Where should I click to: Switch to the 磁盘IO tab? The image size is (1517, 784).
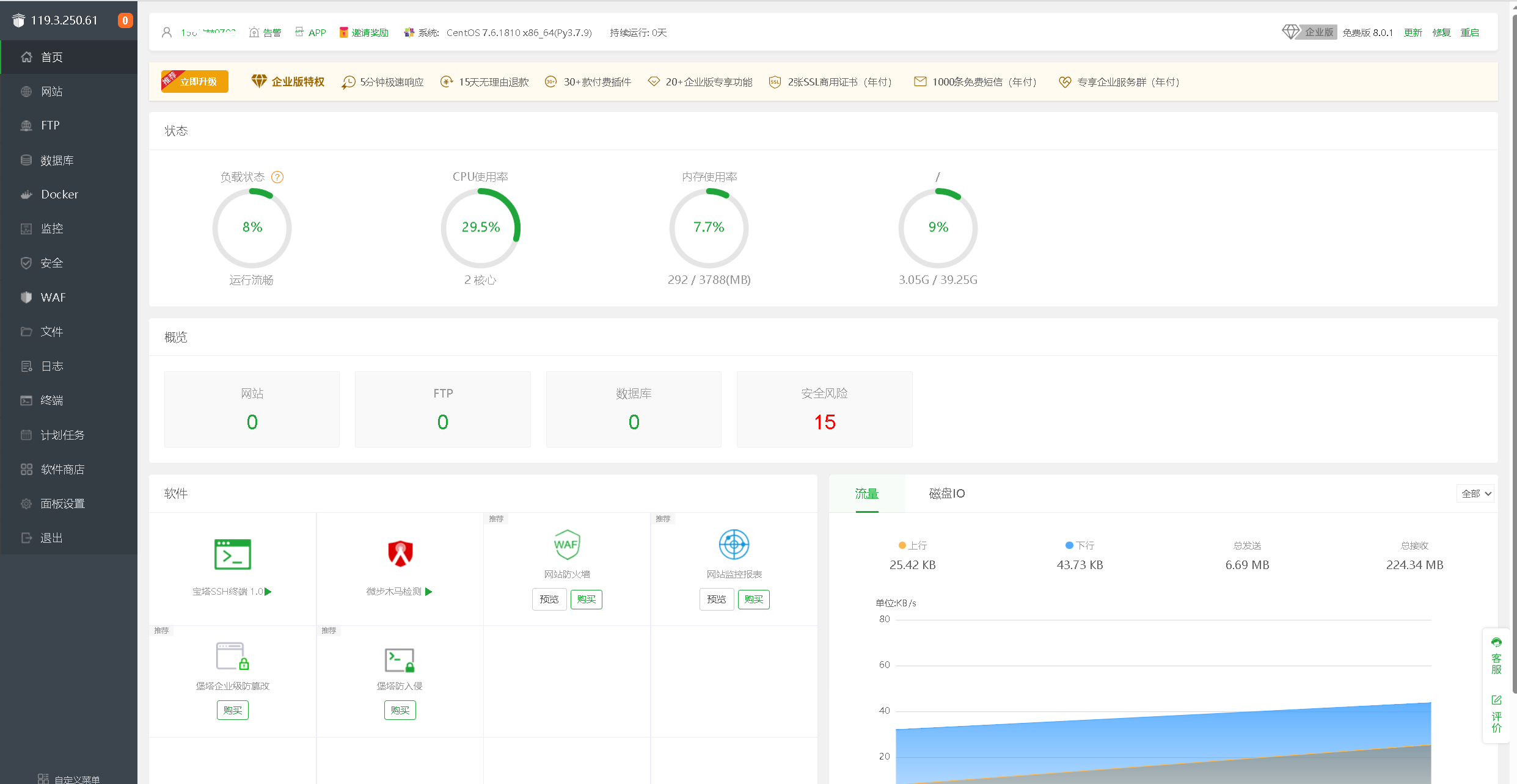tap(946, 493)
